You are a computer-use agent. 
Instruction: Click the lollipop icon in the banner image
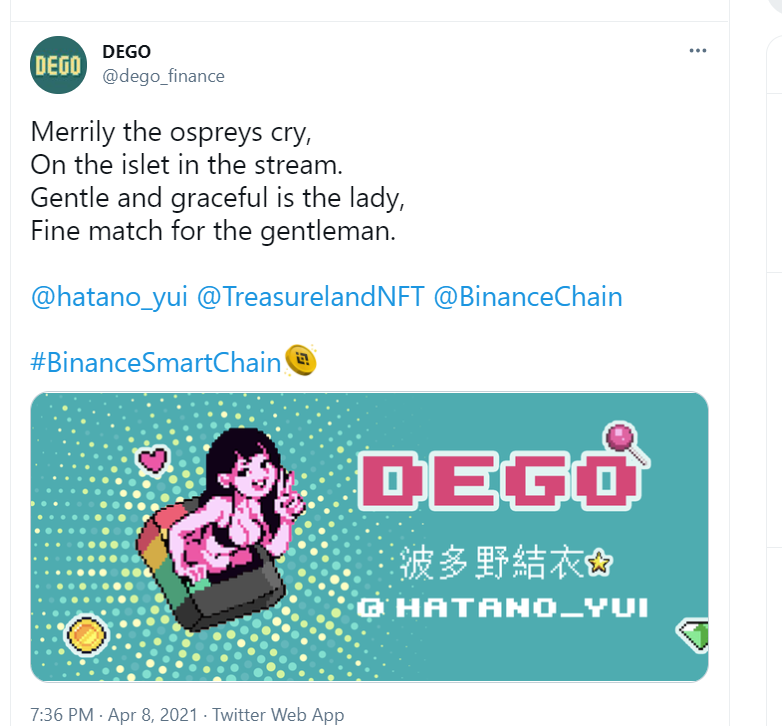[x=624, y=441]
